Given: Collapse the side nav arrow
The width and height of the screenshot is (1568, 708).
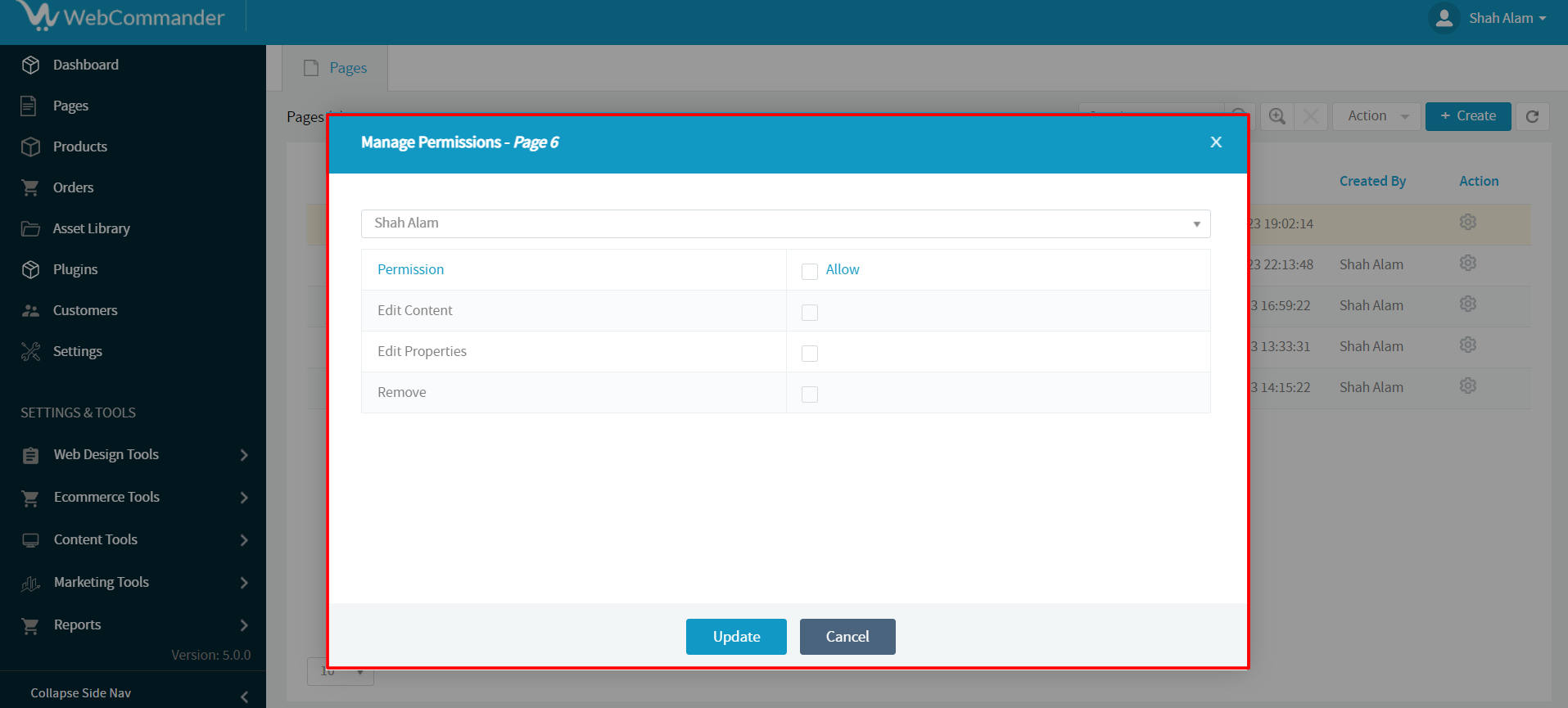Looking at the screenshot, I should point(245,697).
